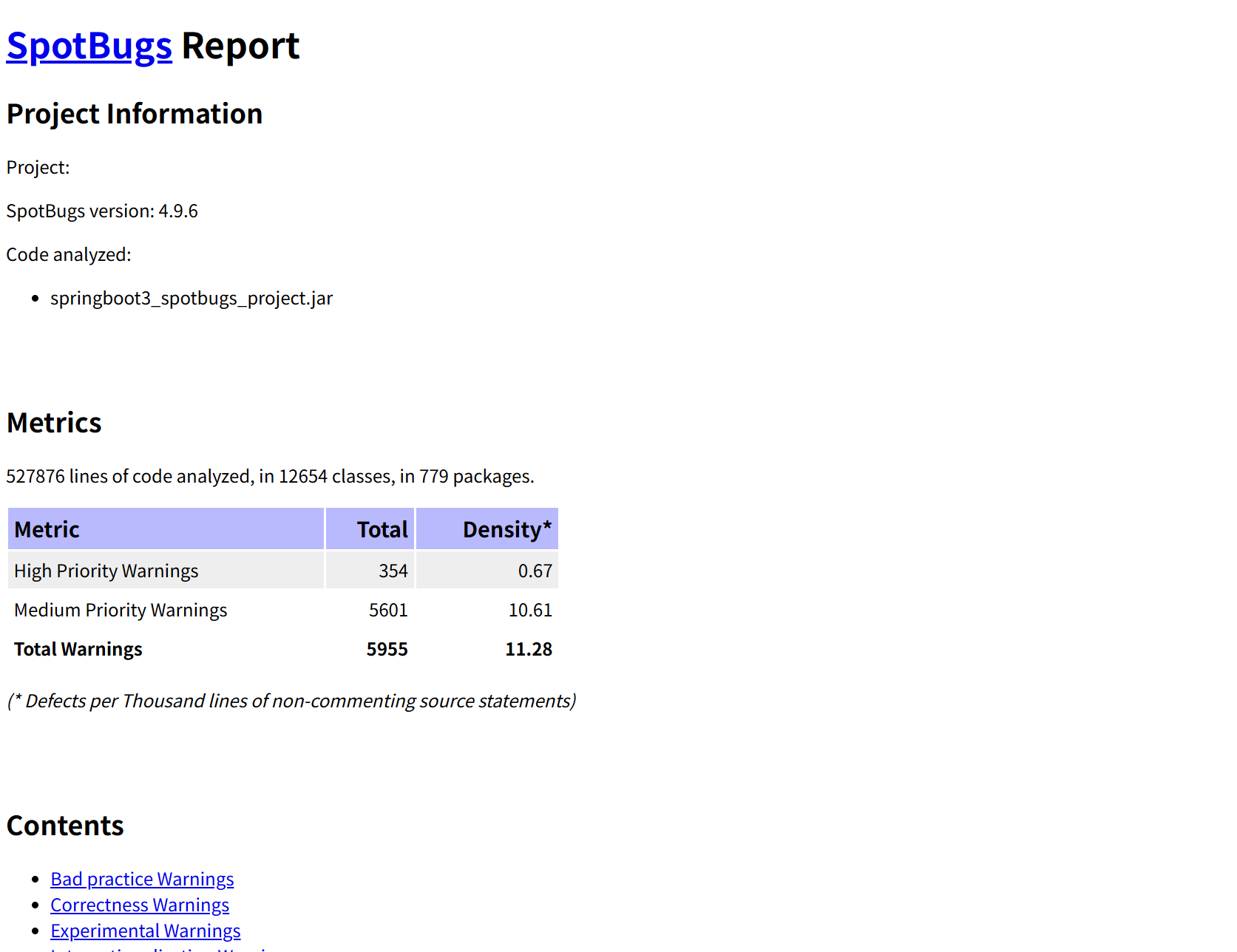
Task: Click the SpotBugs version: 4.9.6 line
Action: click(102, 211)
